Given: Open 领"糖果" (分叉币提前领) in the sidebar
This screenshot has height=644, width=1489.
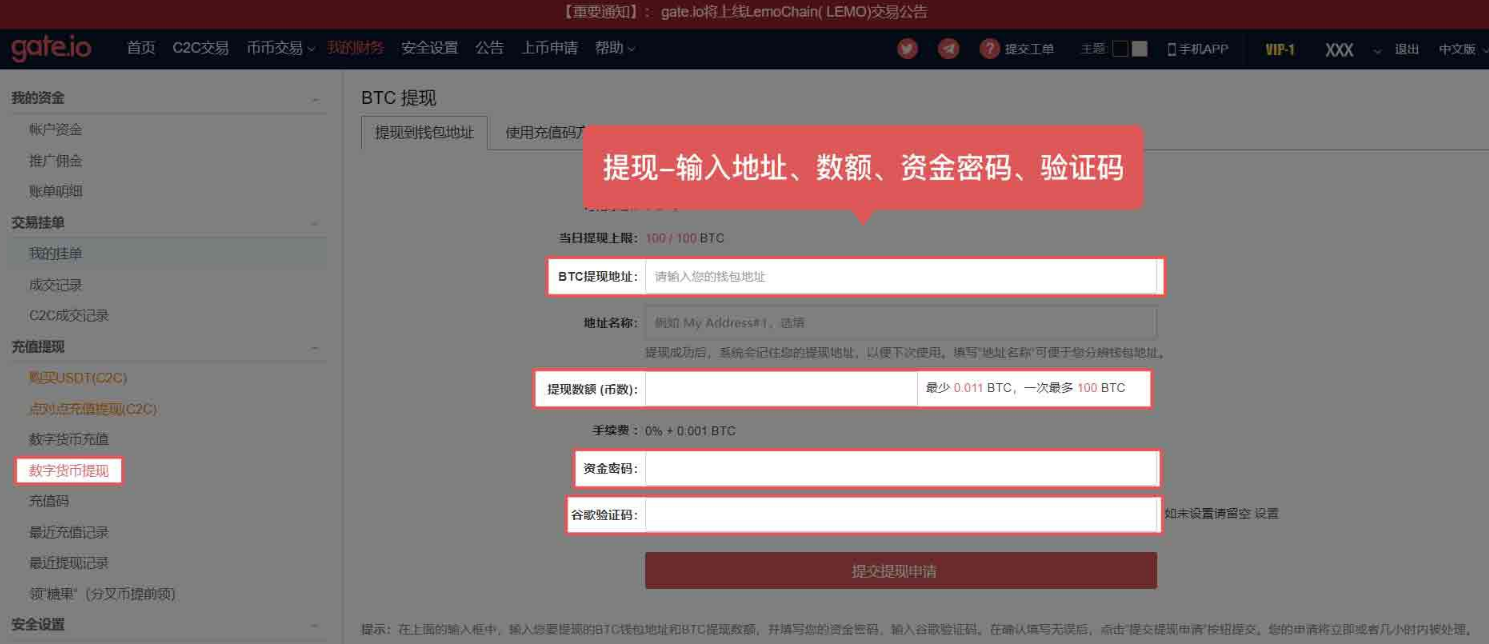Looking at the screenshot, I should pos(102,594).
